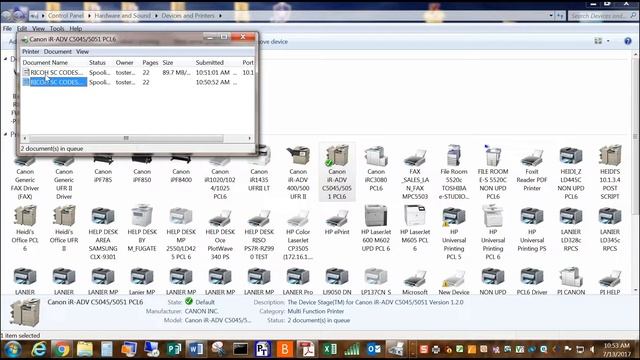Click the Hardware and Sound breadcrumb
The width and height of the screenshot is (640, 360).
[x=122, y=16]
